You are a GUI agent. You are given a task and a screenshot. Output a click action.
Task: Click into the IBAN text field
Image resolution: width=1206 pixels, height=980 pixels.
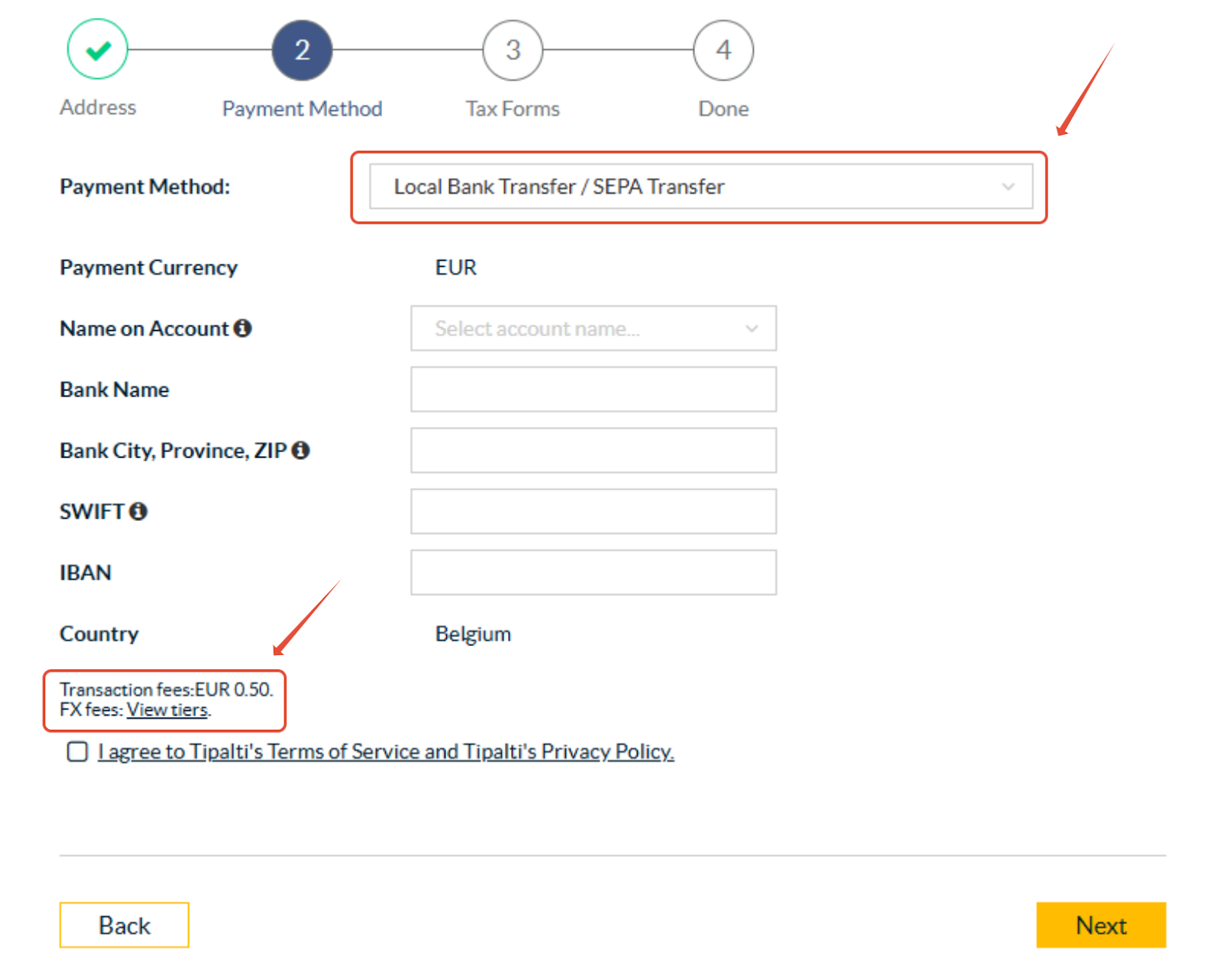click(x=593, y=573)
